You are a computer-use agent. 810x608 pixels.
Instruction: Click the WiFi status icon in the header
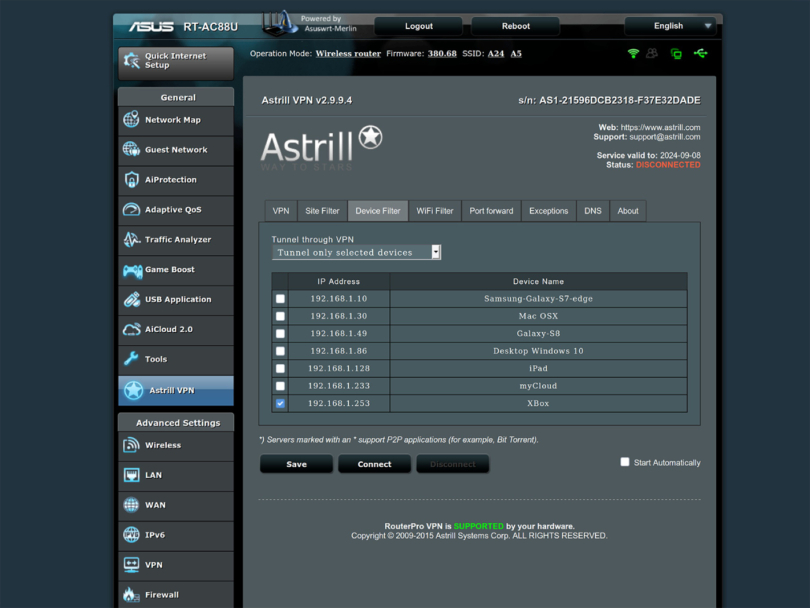coord(633,53)
